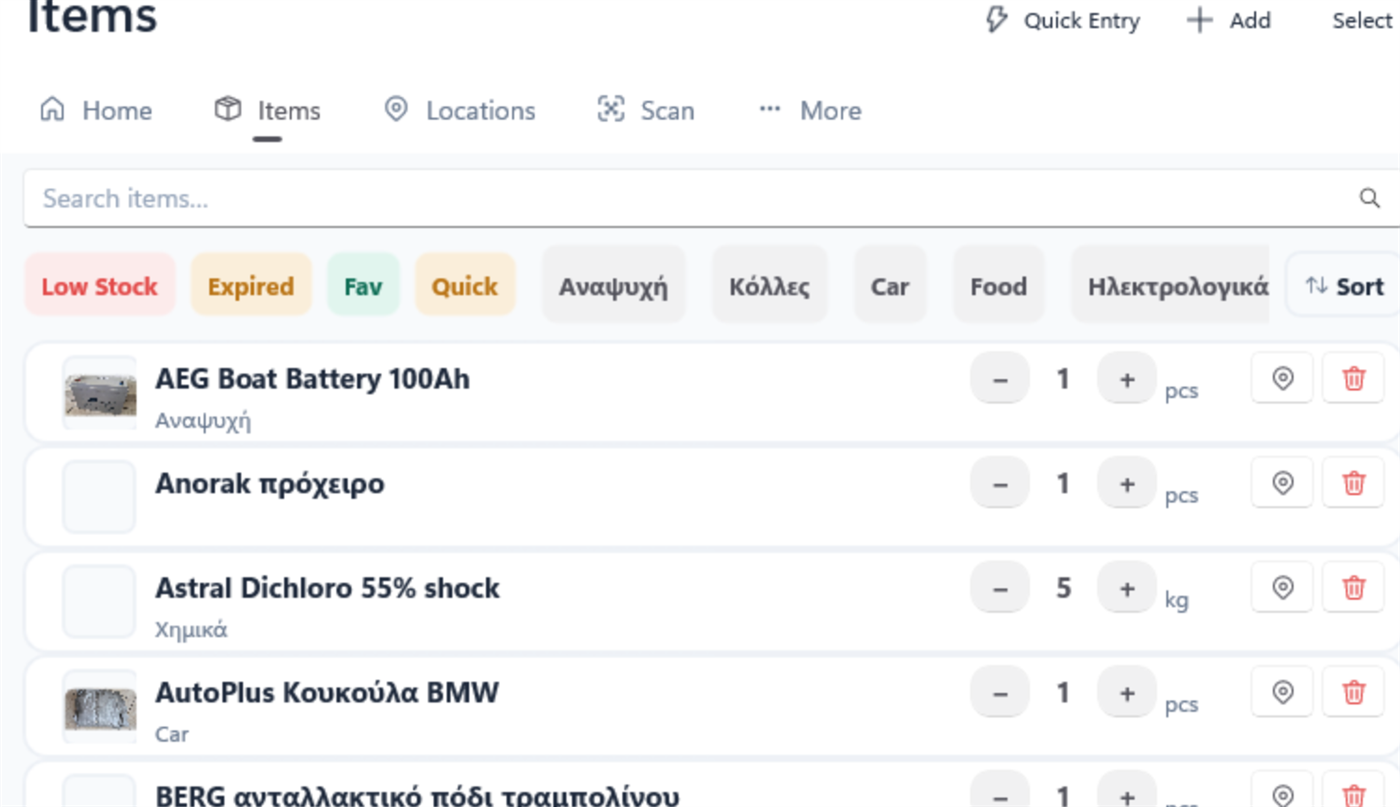
Task: Set location for Astral Dichloro shock
Action: (1282, 587)
